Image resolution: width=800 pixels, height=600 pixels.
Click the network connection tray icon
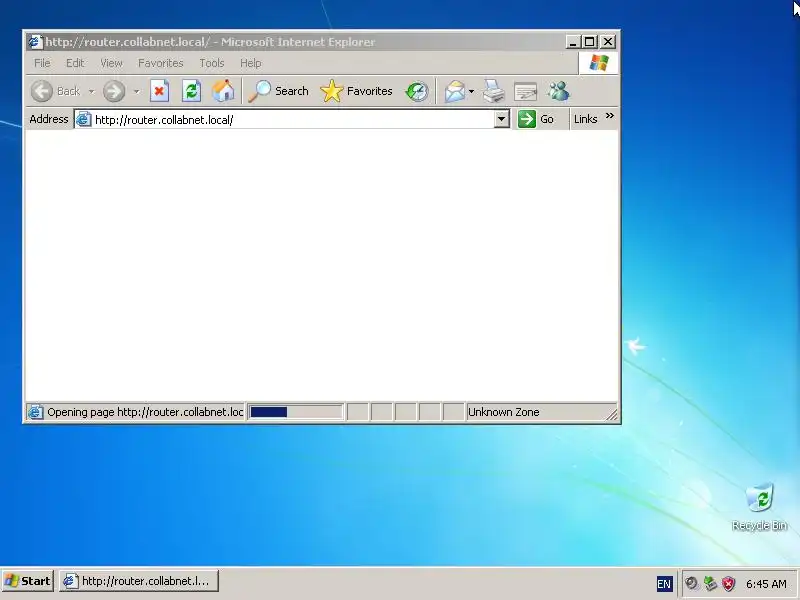pyautogui.click(x=710, y=583)
